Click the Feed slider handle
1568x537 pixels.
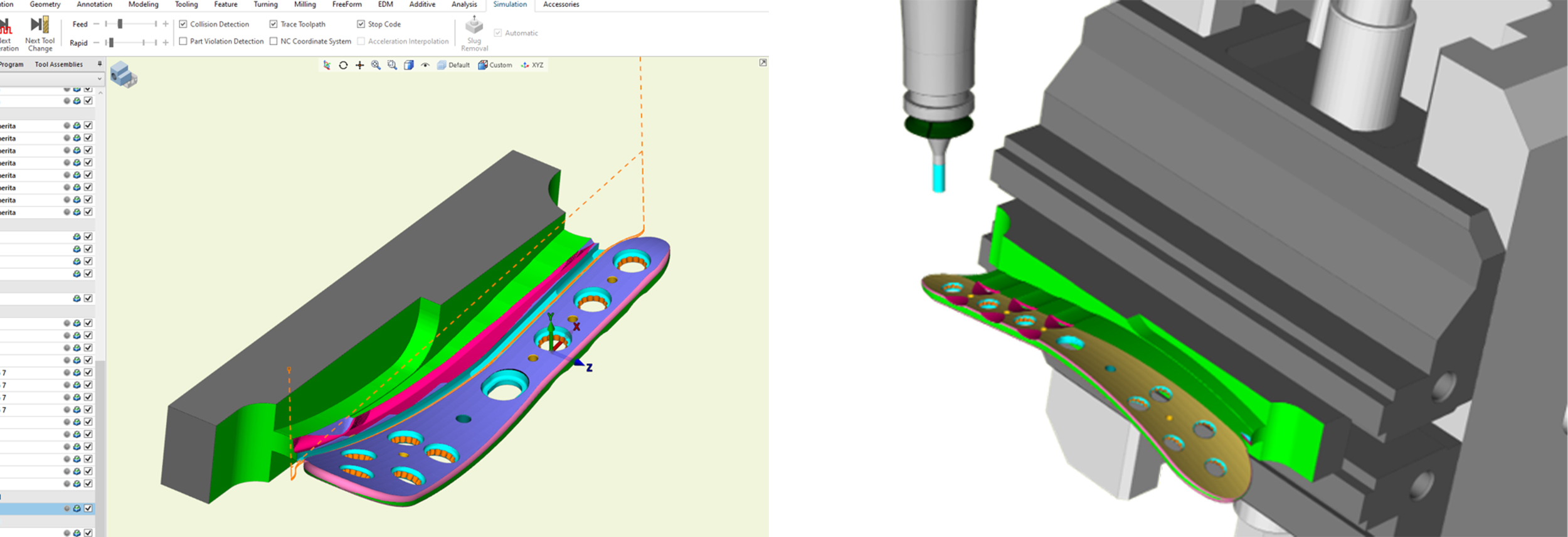coord(120,24)
